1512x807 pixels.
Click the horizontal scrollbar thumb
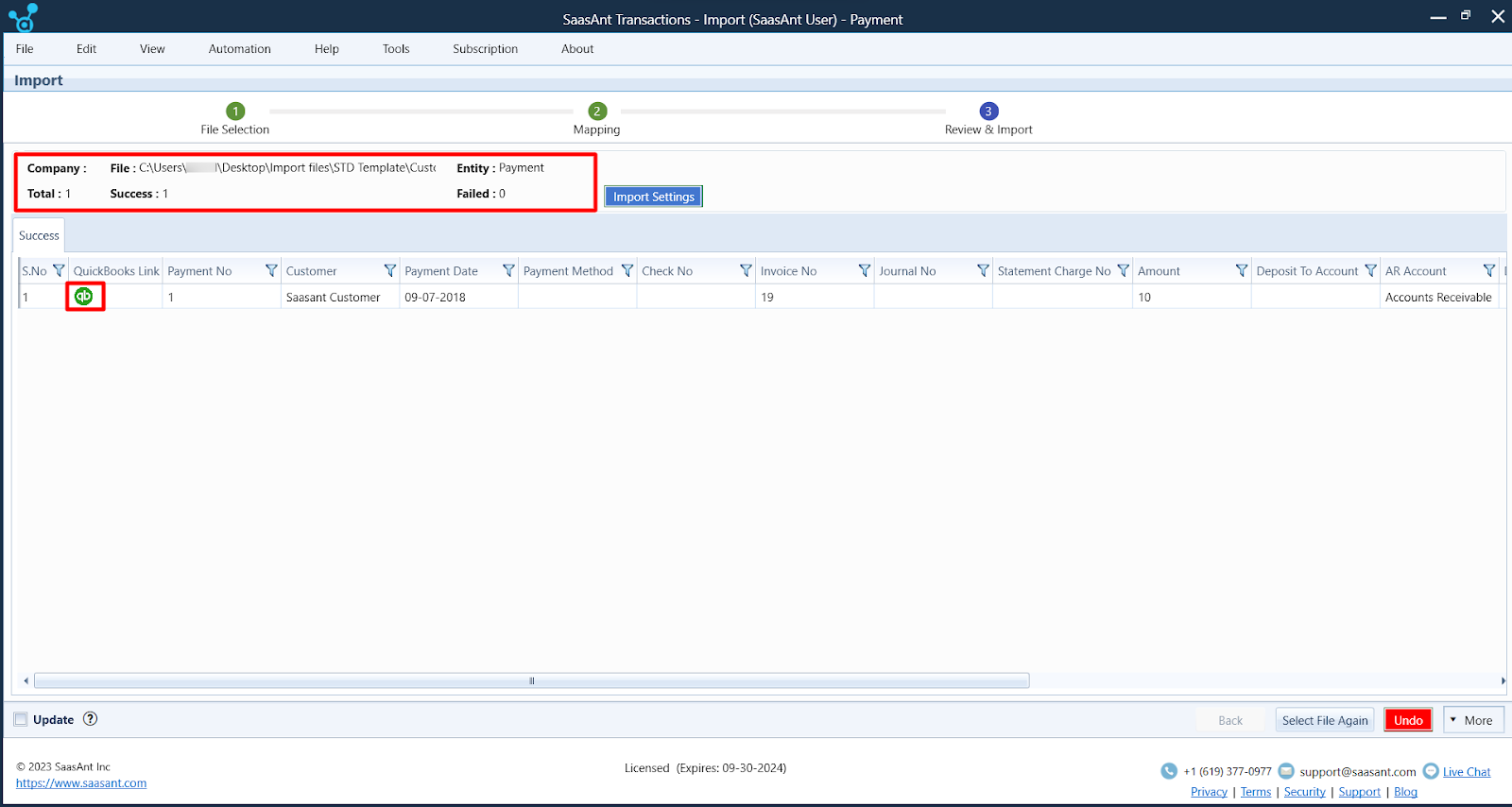[x=531, y=680]
